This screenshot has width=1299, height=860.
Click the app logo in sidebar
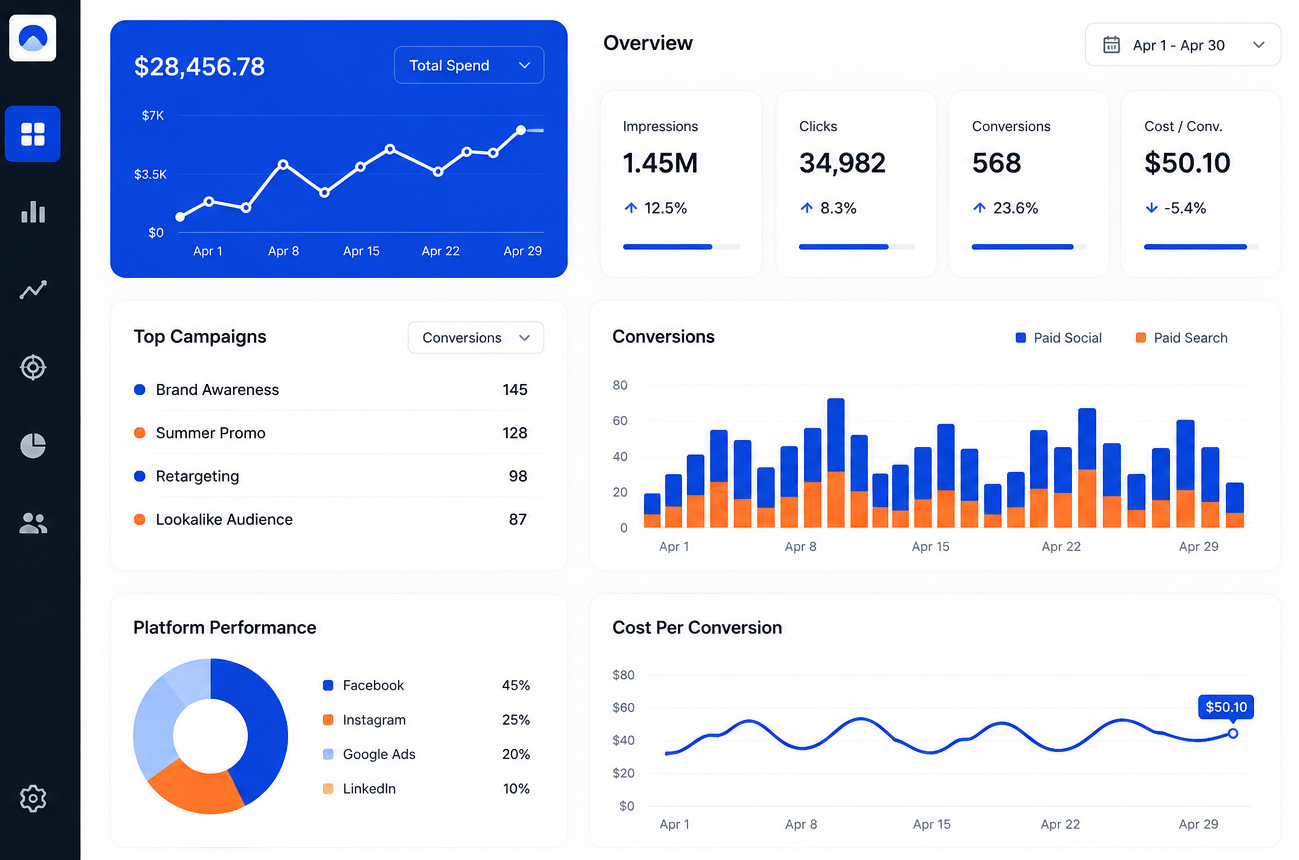coord(33,38)
